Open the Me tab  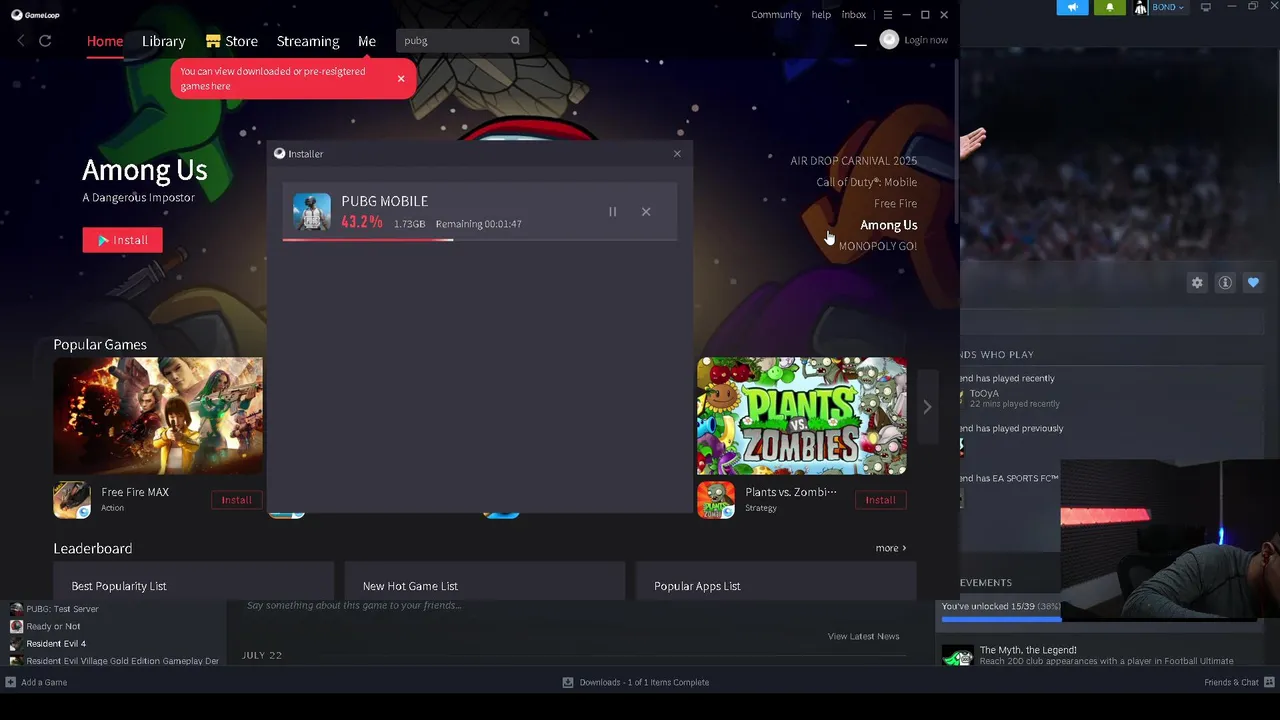pyautogui.click(x=367, y=41)
